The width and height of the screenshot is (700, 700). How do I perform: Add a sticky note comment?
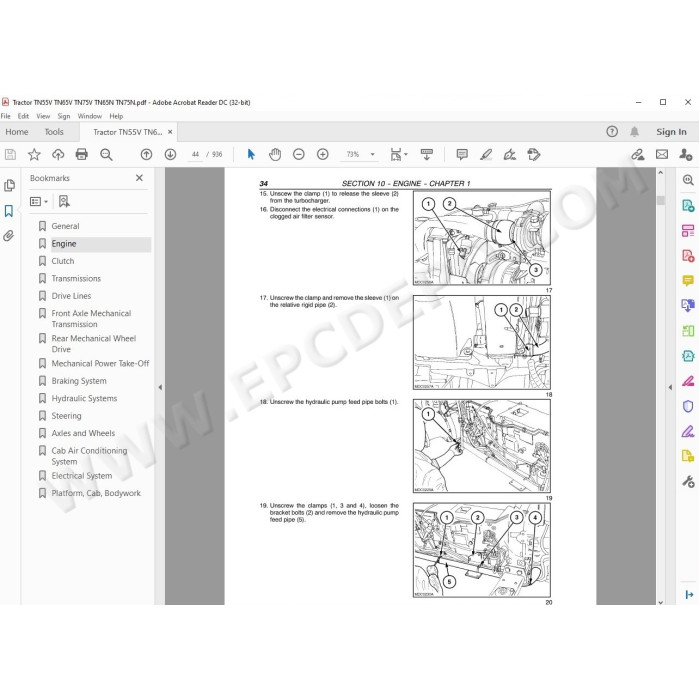(x=462, y=154)
